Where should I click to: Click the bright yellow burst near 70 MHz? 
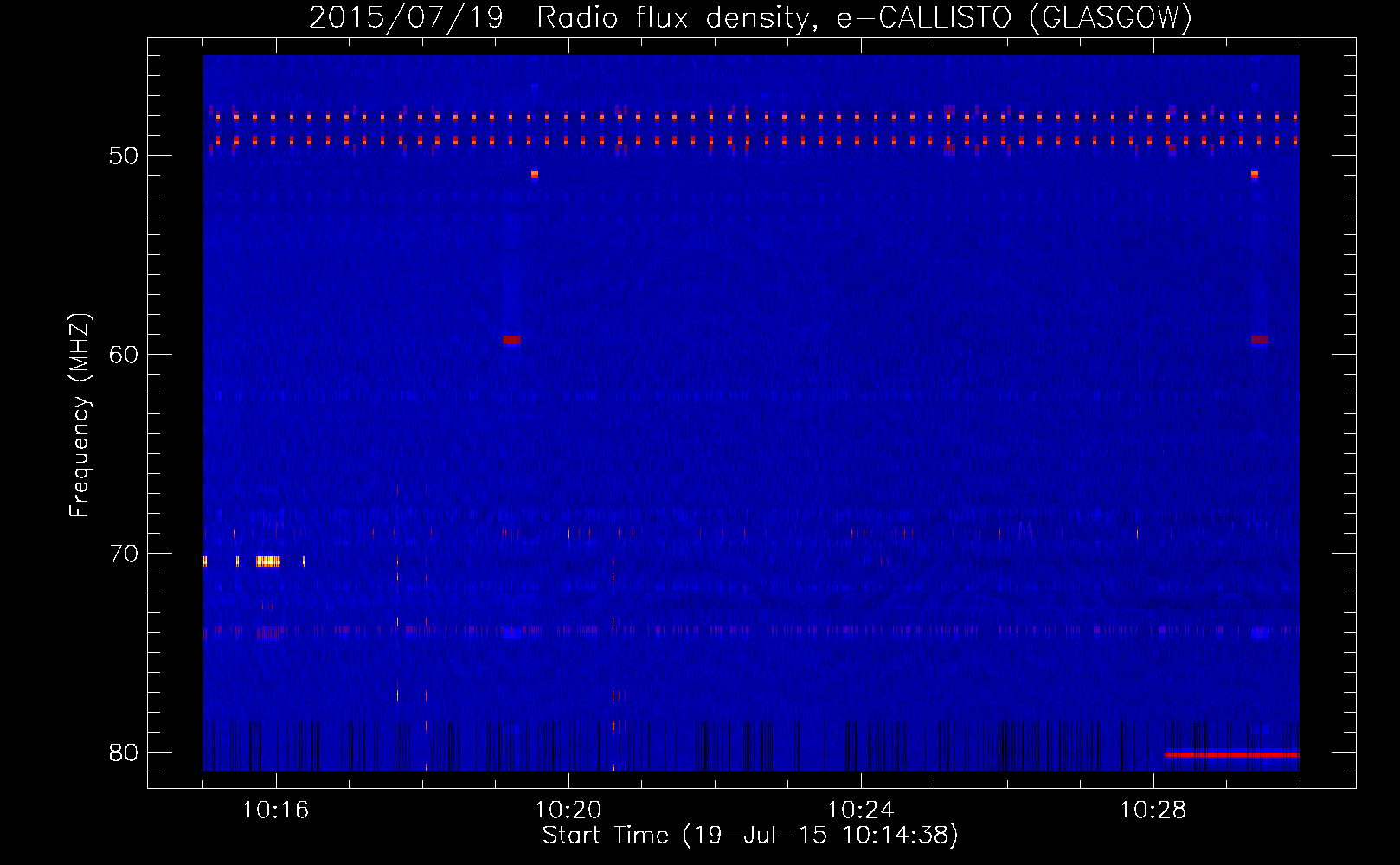point(268,561)
